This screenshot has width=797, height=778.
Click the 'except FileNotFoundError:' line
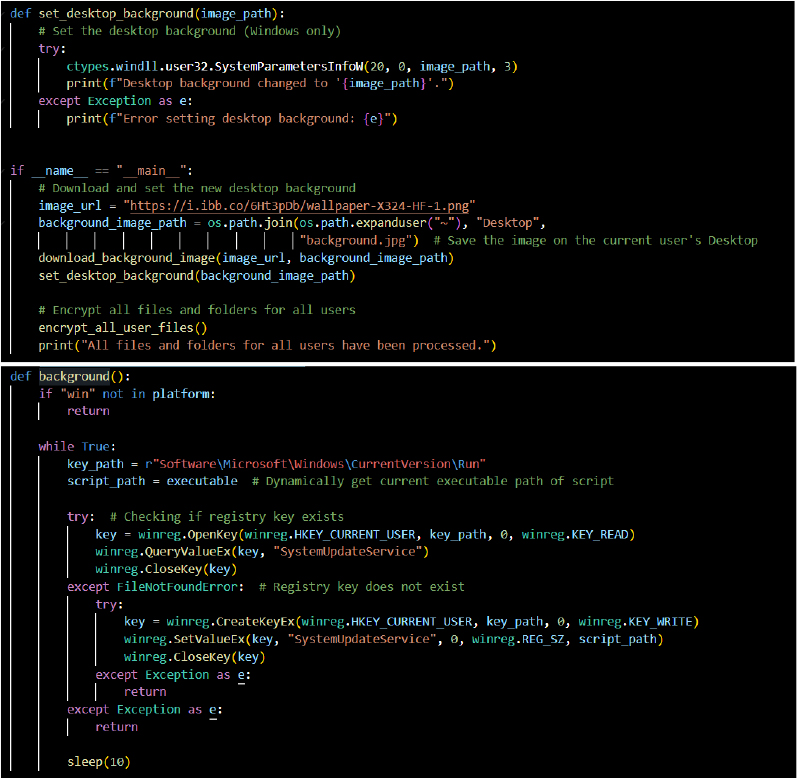pyautogui.click(x=156, y=587)
